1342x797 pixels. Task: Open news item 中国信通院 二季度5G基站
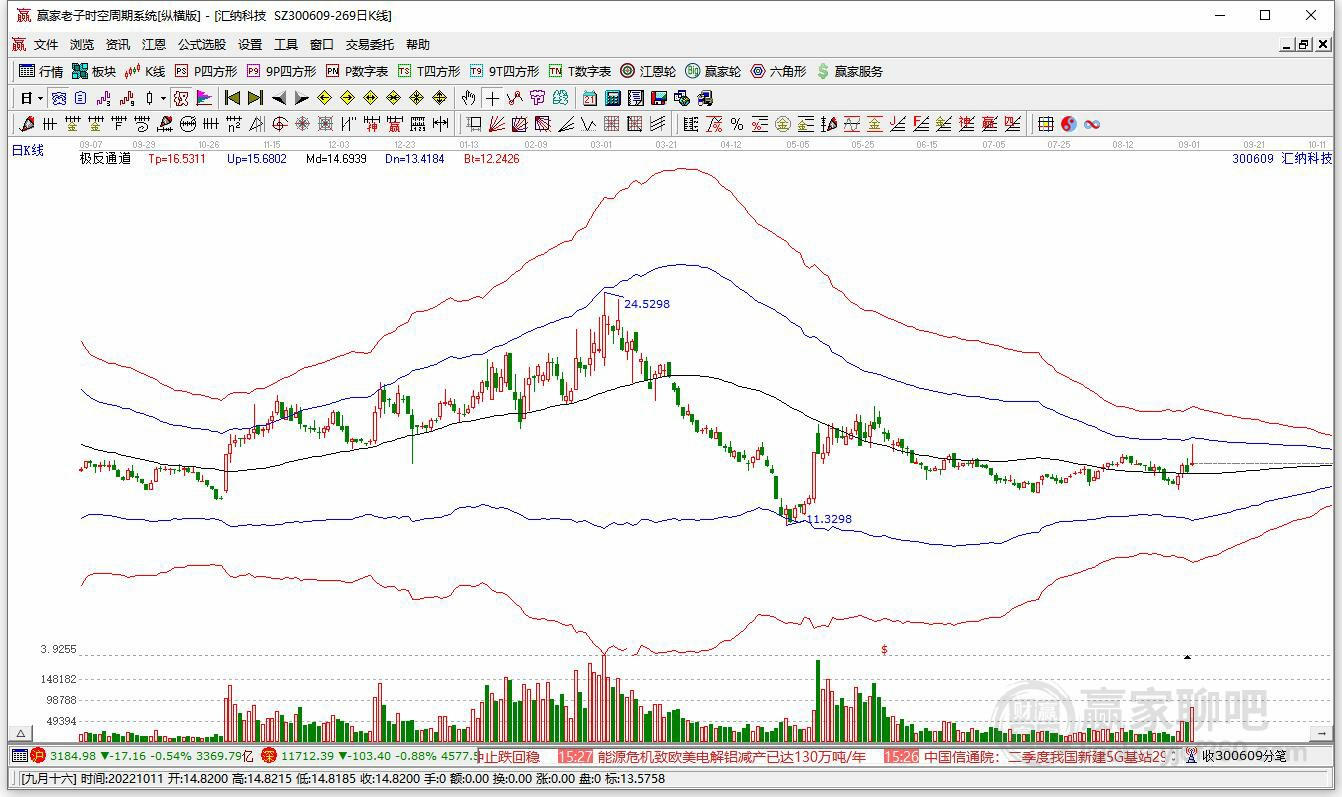click(1046, 756)
